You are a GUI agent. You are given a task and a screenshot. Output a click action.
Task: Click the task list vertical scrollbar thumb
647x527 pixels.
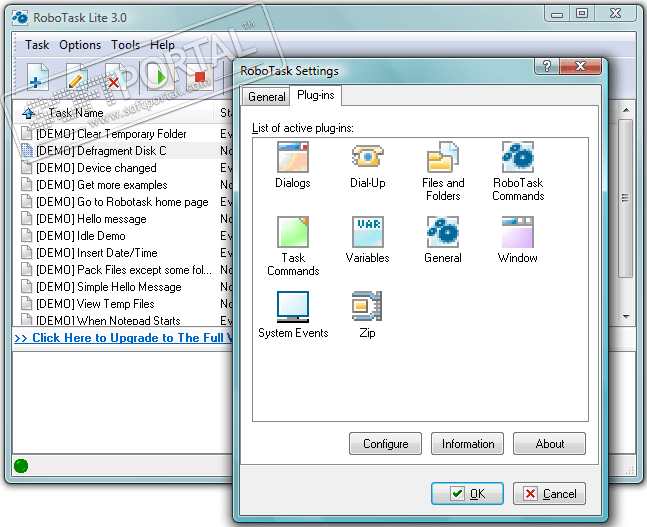[626, 199]
